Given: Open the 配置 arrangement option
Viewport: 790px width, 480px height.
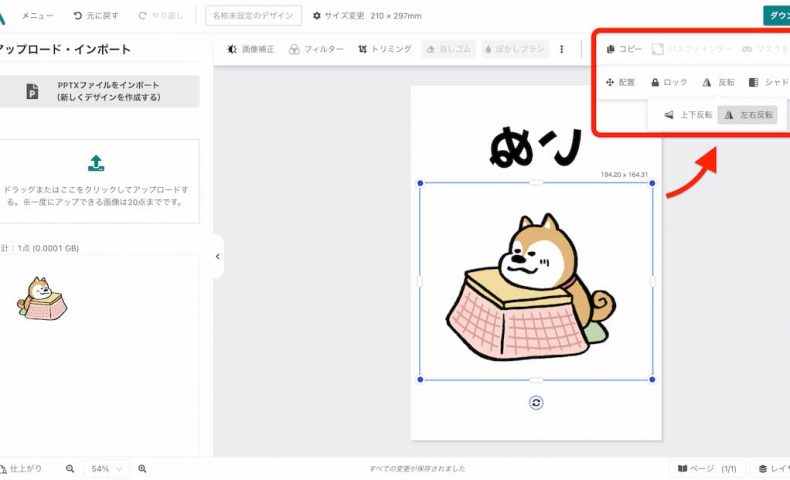Looking at the screenshot, I should (x=620, y=82).
